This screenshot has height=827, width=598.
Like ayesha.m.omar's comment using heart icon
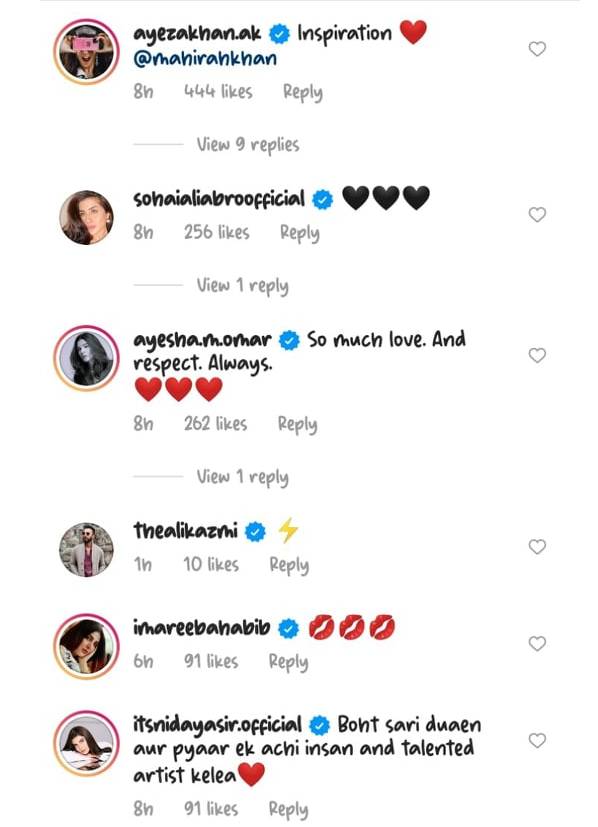537,355
